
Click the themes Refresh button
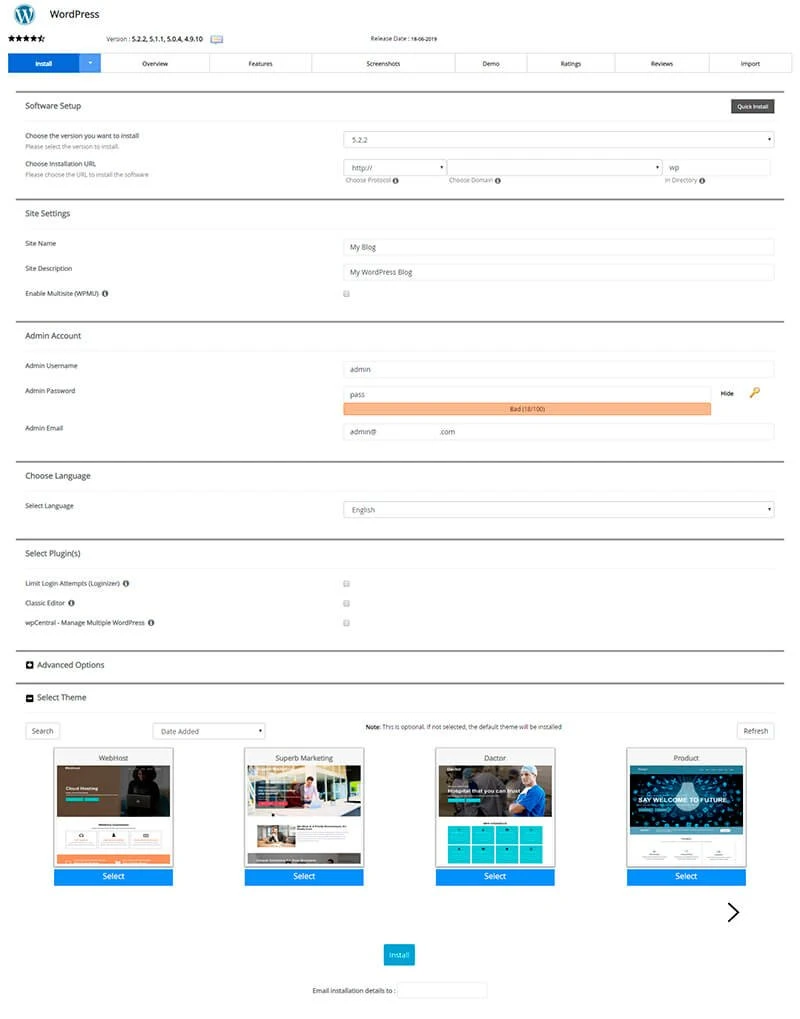click(755, 731)
